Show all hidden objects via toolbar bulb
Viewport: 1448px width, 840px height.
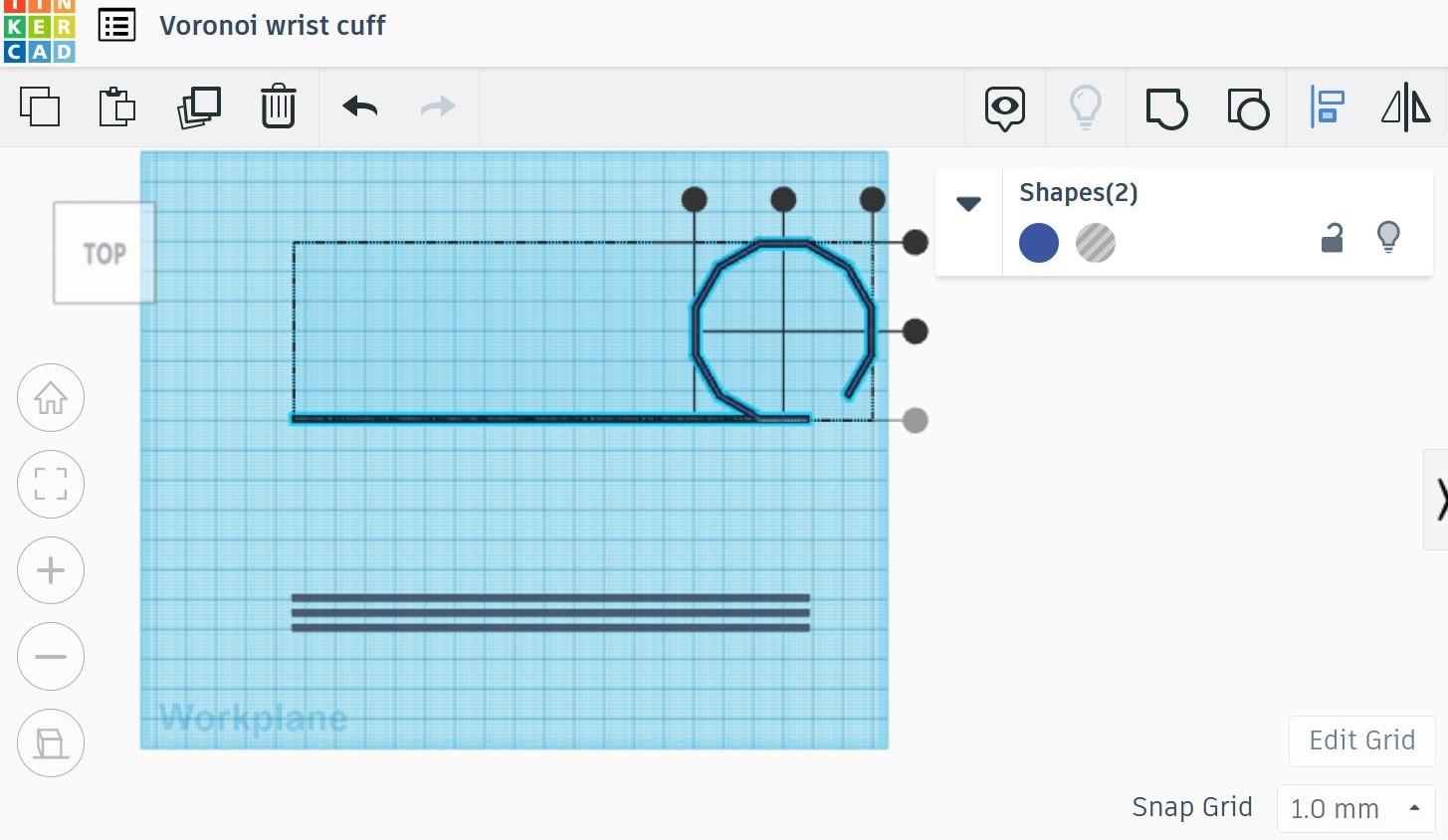[x=1086, y=107]
